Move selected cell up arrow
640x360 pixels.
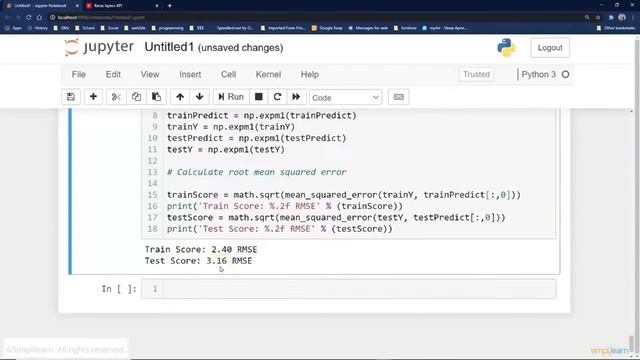coord(180,97)
